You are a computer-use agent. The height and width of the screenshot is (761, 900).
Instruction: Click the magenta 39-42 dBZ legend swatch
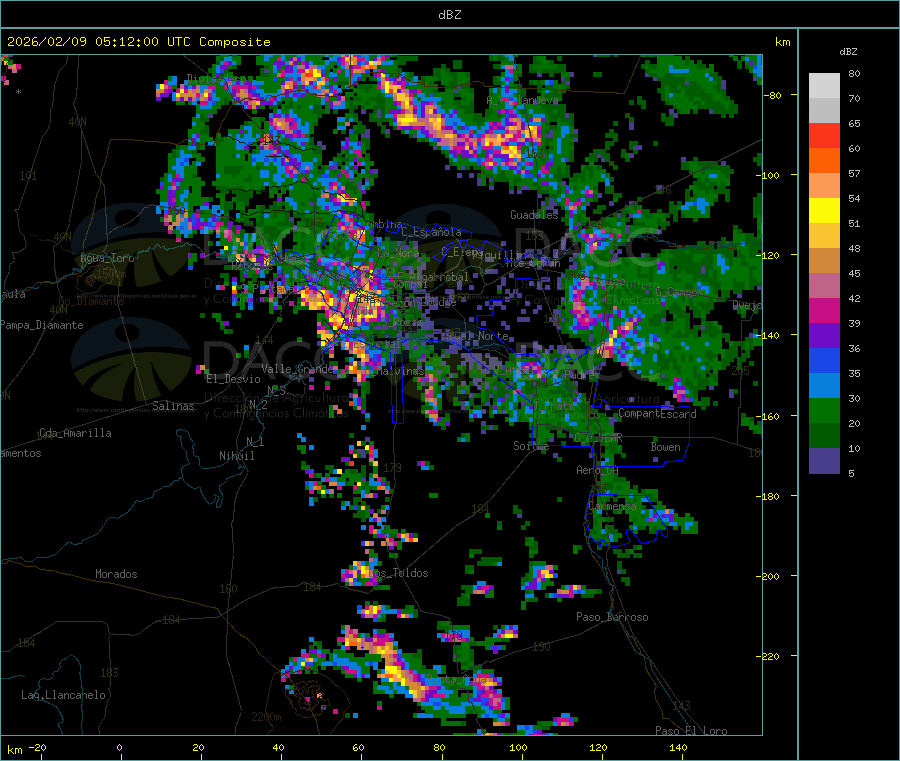(824, 310)
